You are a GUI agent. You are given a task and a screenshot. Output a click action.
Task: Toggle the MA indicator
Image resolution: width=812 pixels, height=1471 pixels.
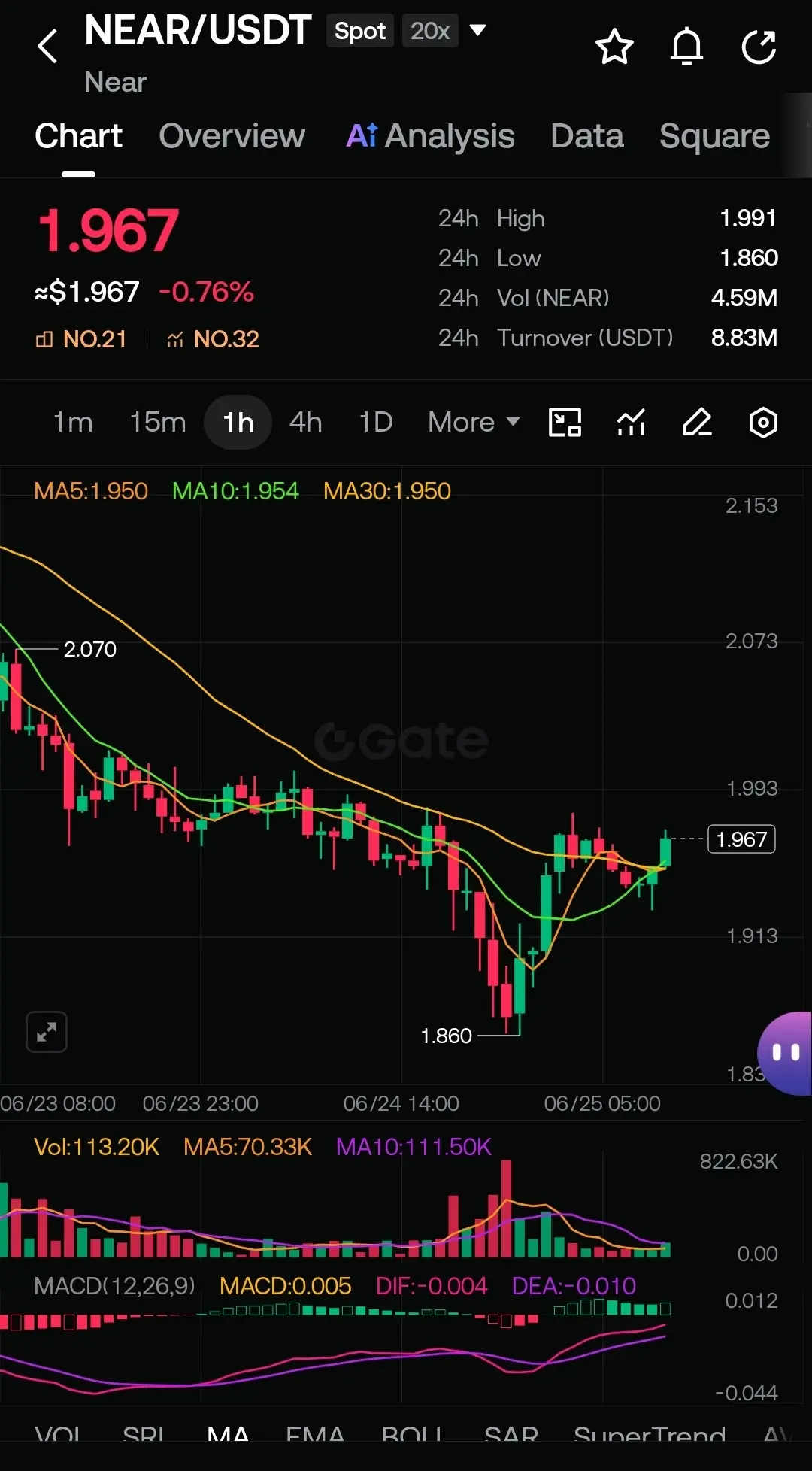[228, 1435]
